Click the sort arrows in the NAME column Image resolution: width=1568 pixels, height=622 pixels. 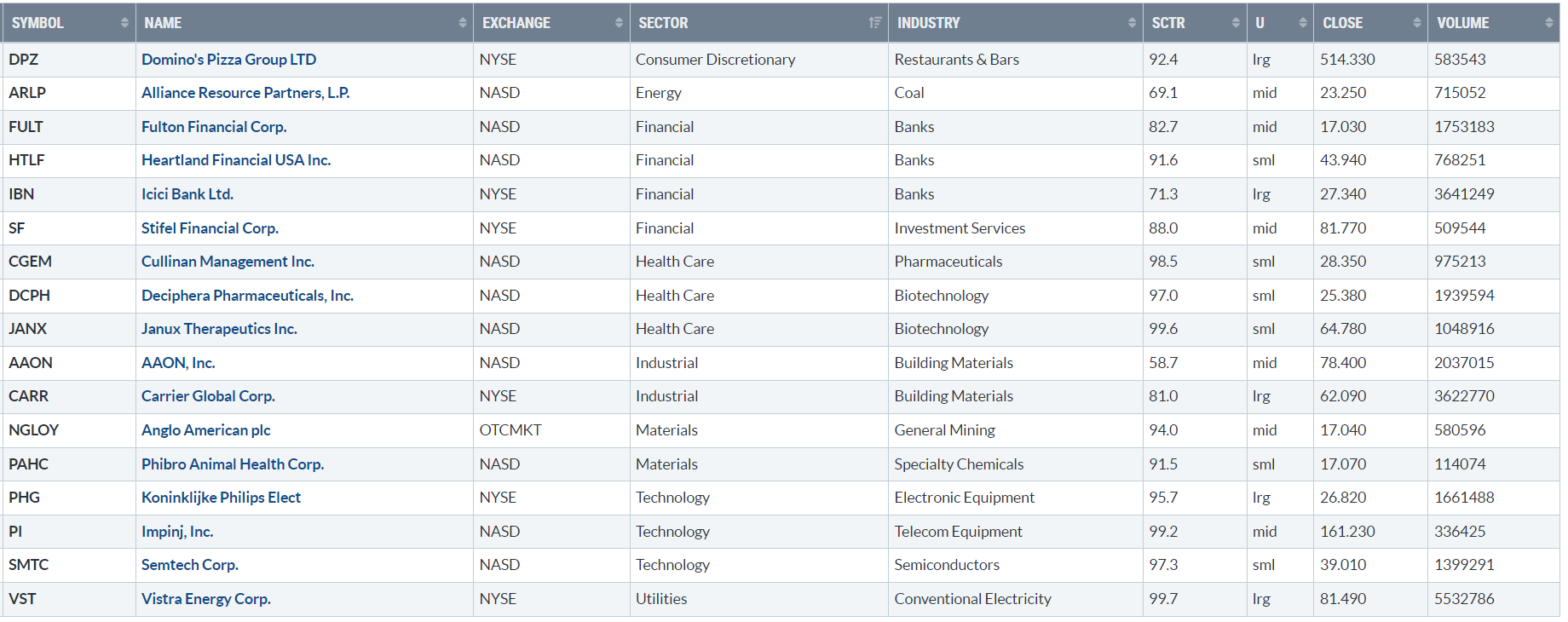tap(463, 23)
